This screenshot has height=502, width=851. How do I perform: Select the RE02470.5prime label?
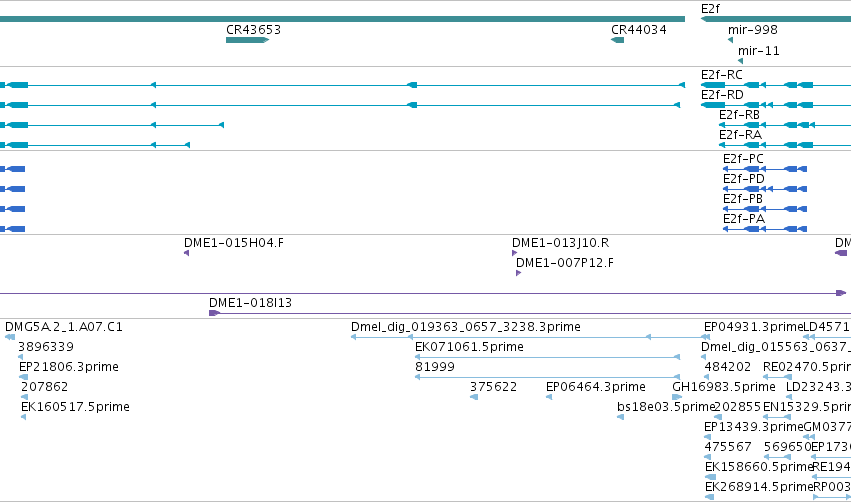(806, 367)
